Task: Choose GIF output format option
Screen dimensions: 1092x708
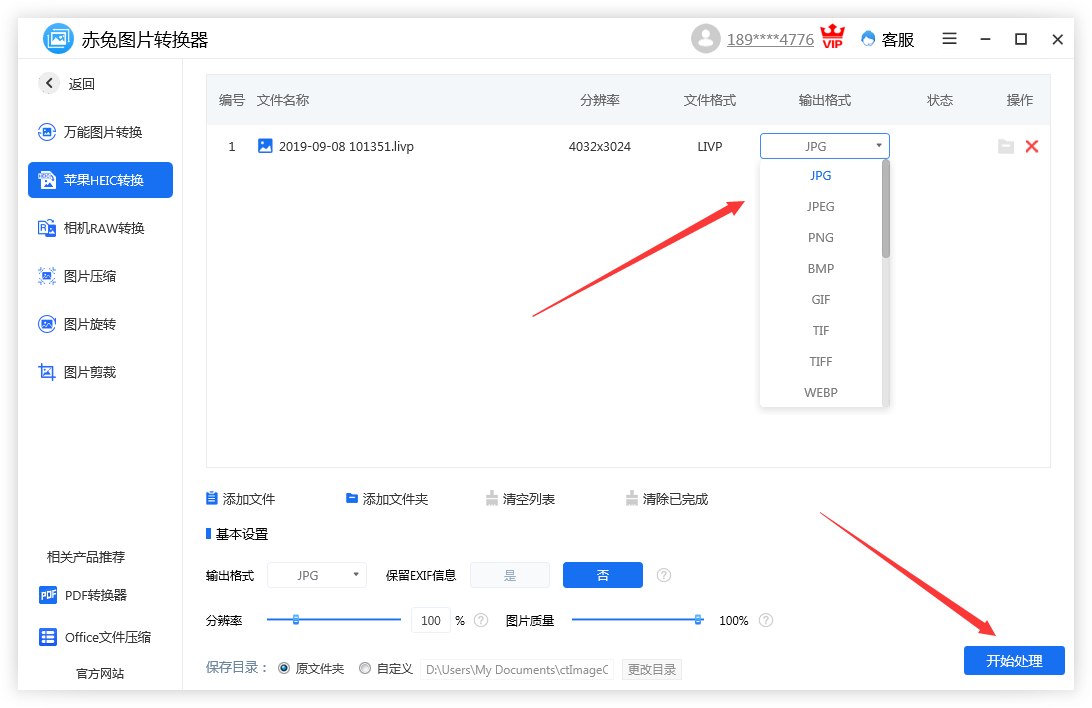Action: (820, 299)
